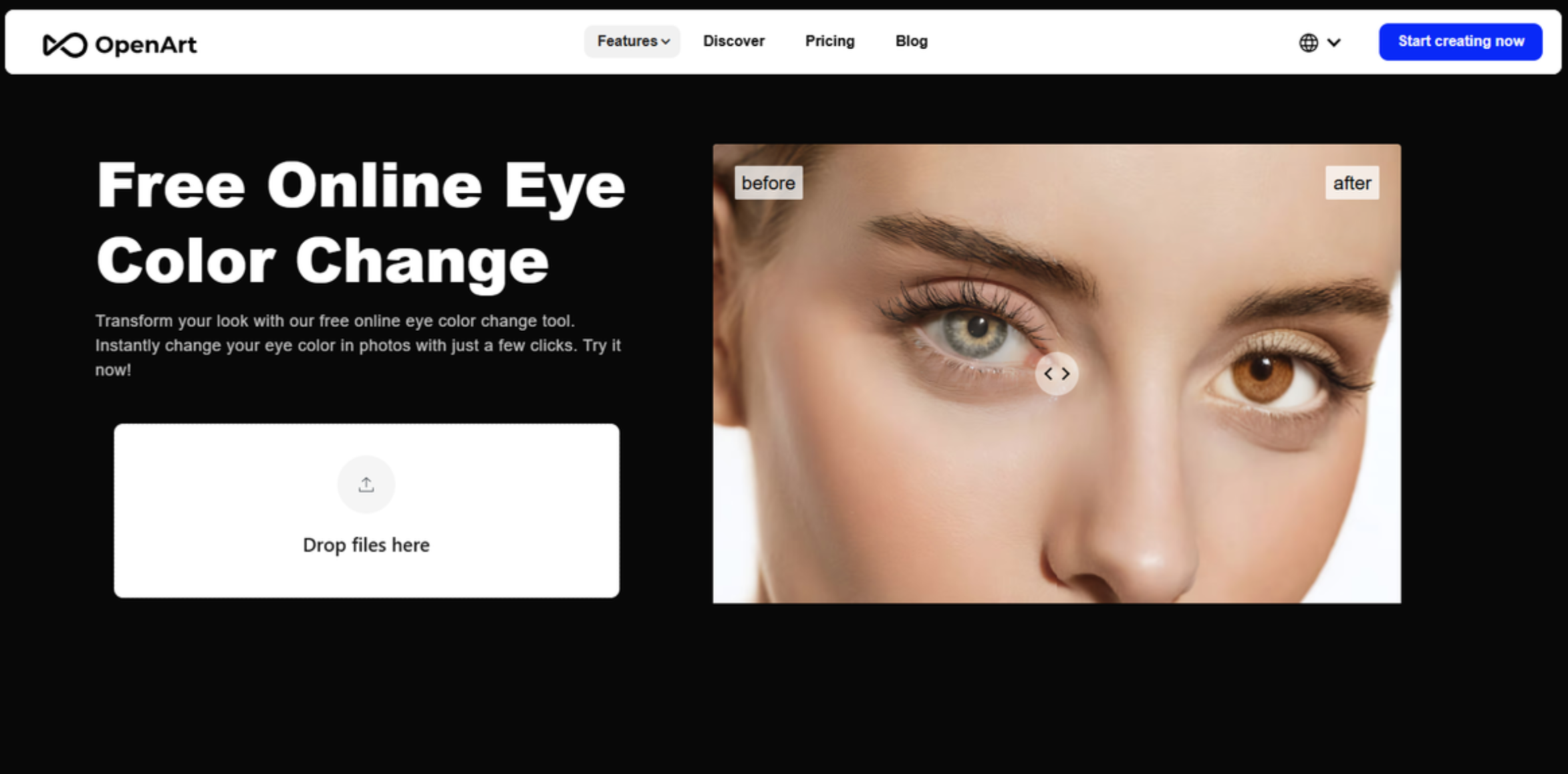Screen dimensions: 1568x774
Task: Click the OpenArt wordmark text
Action: (146, 45)
